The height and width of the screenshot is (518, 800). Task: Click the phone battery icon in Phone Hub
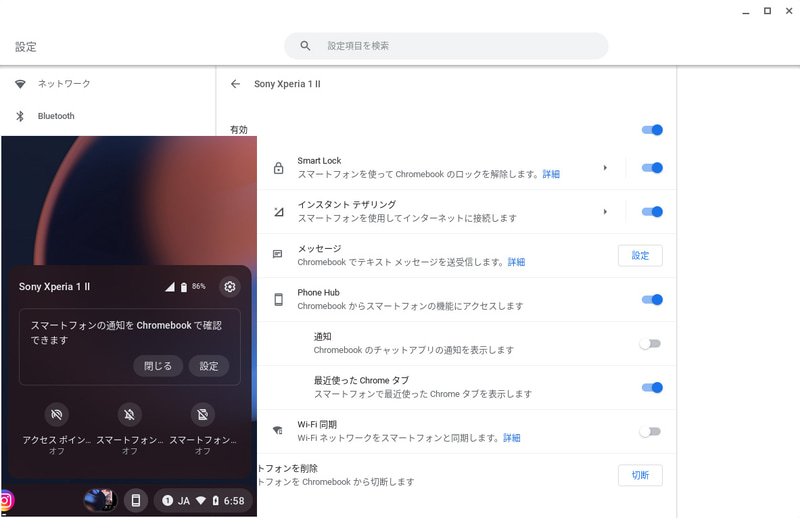[184, 287]
